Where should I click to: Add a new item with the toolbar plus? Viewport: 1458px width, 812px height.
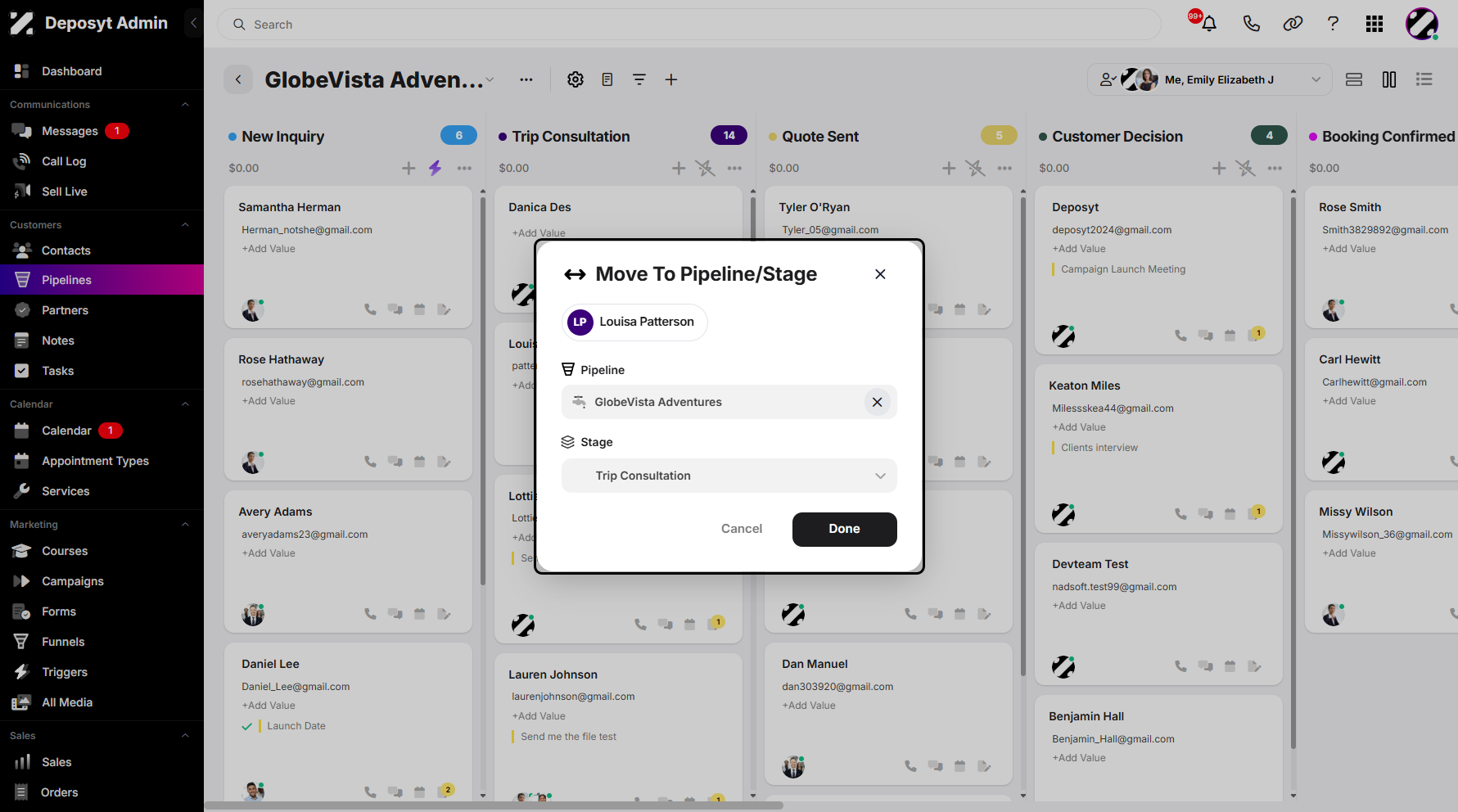pyautogui.click(x=671, y=79)
